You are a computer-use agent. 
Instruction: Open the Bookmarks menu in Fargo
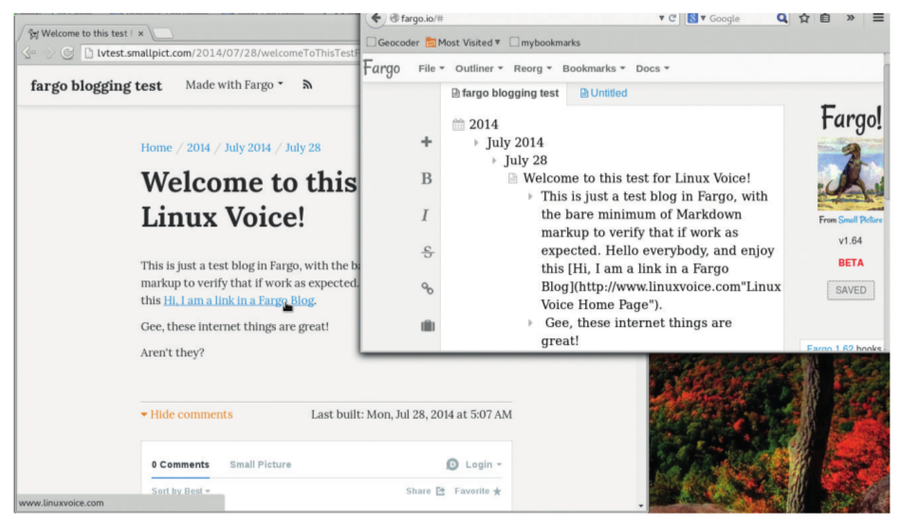point(593,68)
